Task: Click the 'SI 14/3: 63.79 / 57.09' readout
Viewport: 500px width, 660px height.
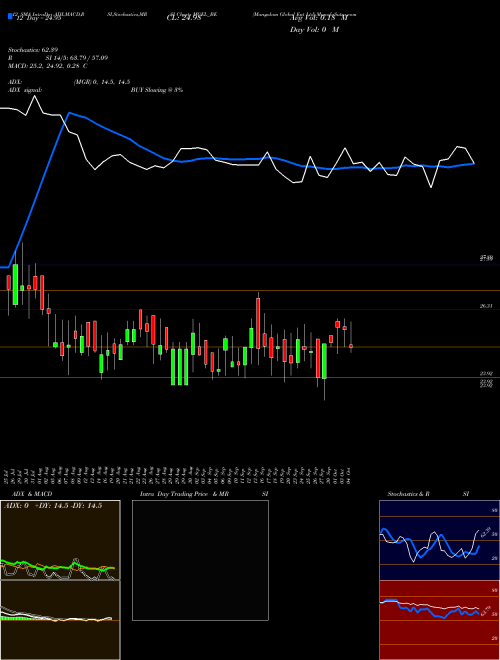Action: pos(77,58)
